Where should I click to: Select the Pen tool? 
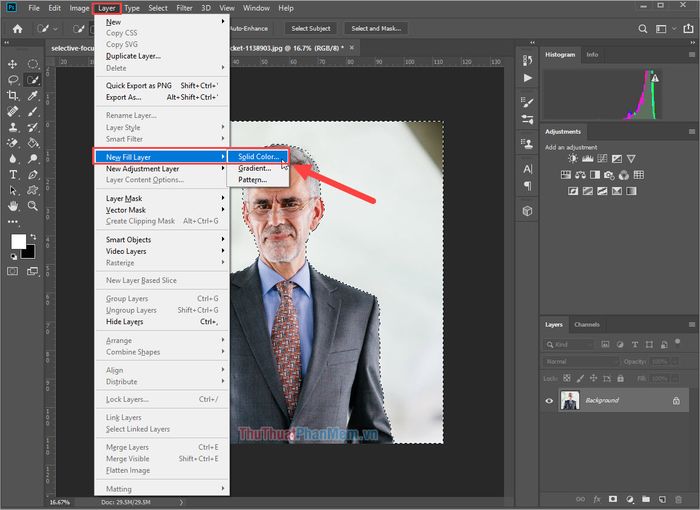tap(33, 175)
